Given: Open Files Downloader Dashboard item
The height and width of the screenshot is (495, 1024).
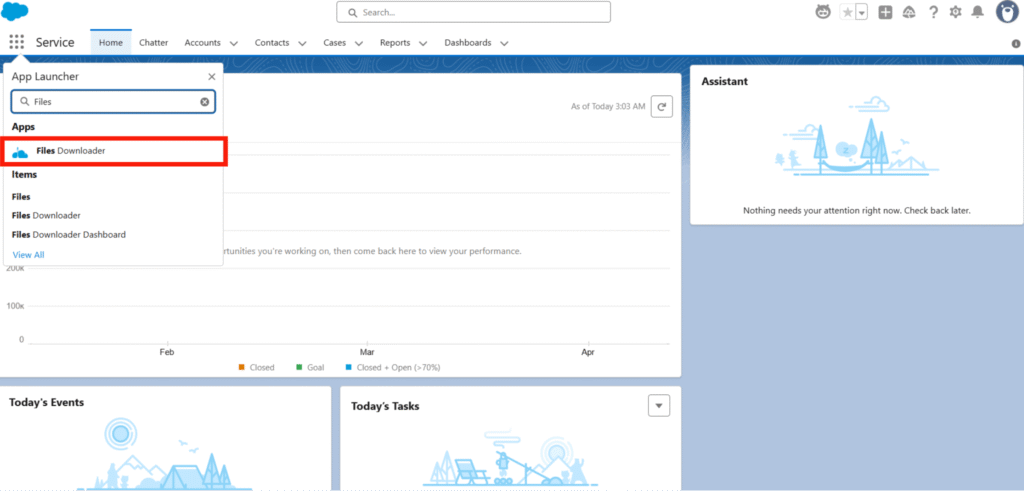Looking at the screenshot, I should 69,234.
